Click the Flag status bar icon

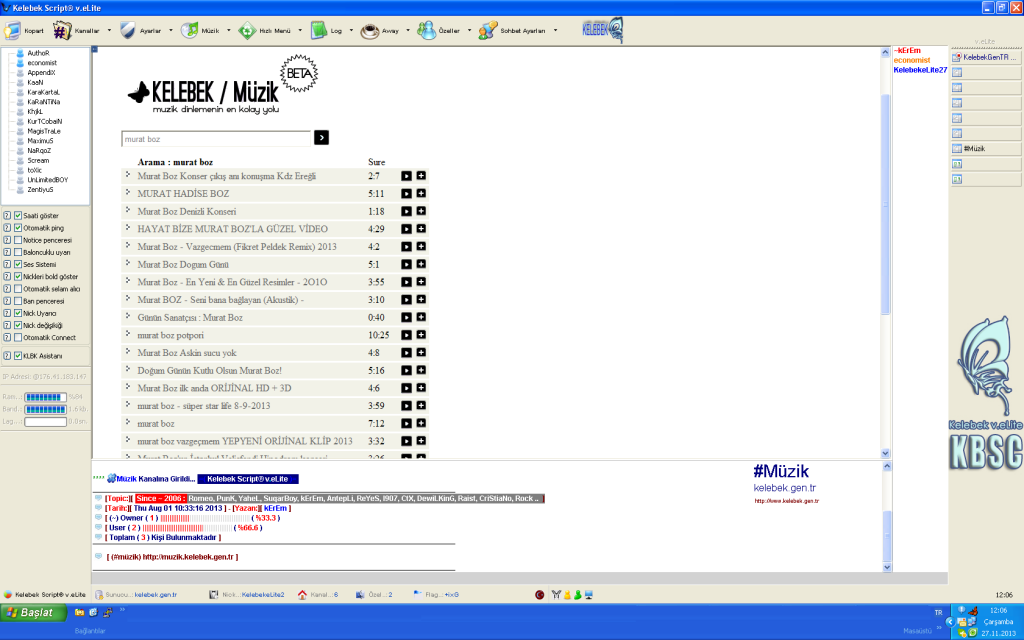(418, 594)
